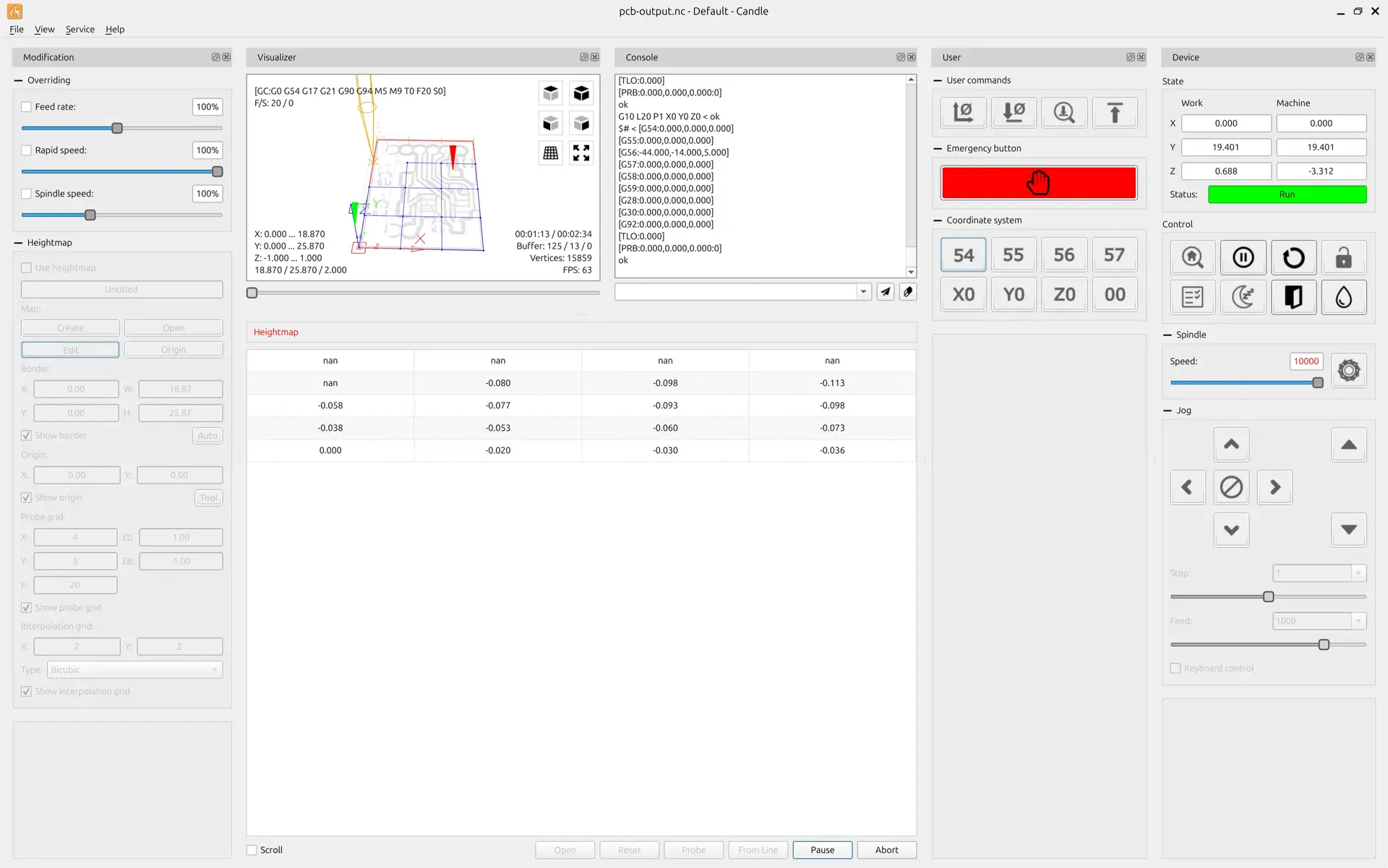Click the spindle on/off gear icon
Screen dimensions: 1388x868
[x=1348, y=371]
